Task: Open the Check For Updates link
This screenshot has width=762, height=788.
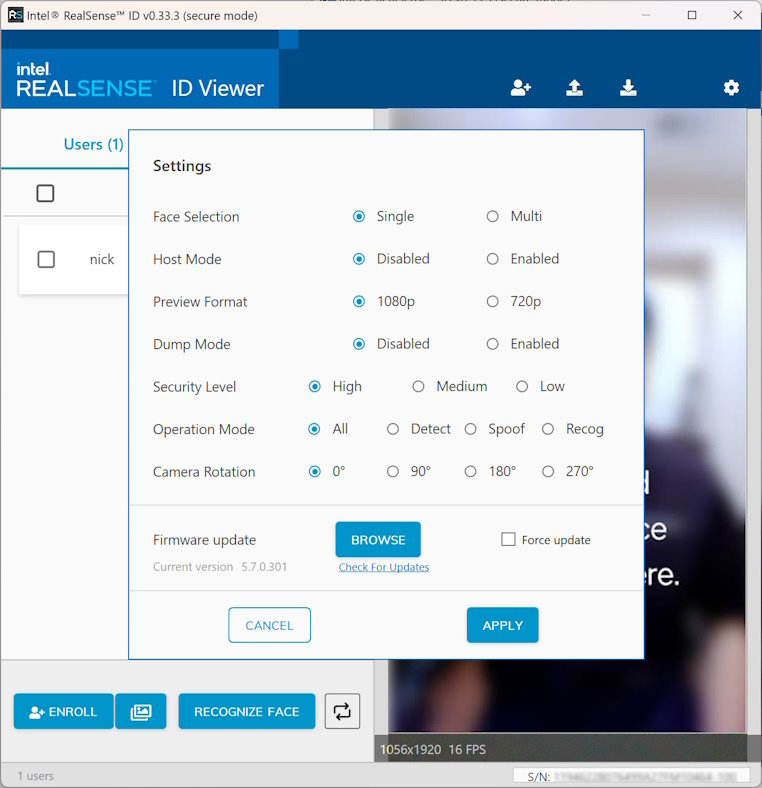Action: coord(383,567)
